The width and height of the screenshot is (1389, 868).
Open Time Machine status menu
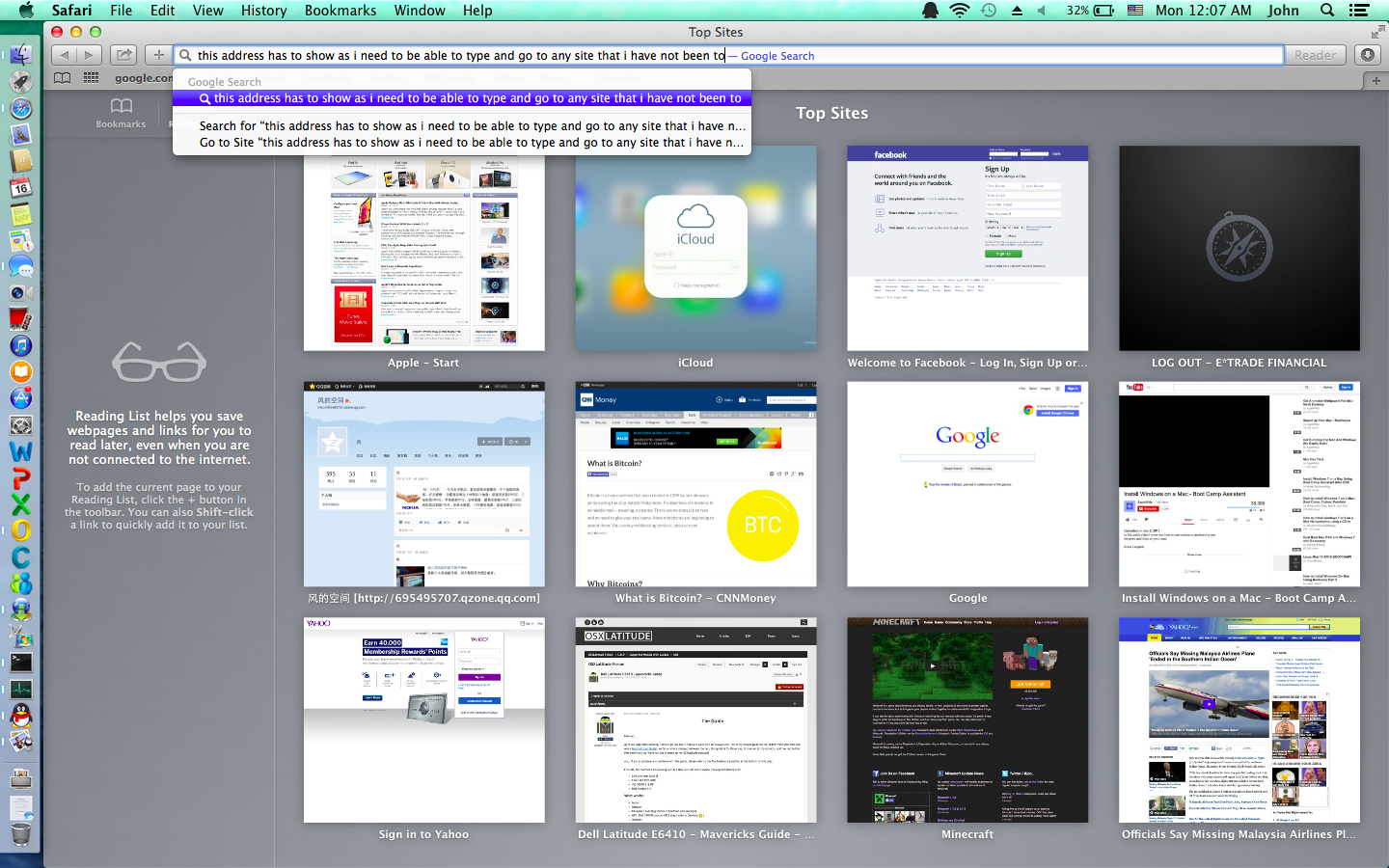(989, 11)
